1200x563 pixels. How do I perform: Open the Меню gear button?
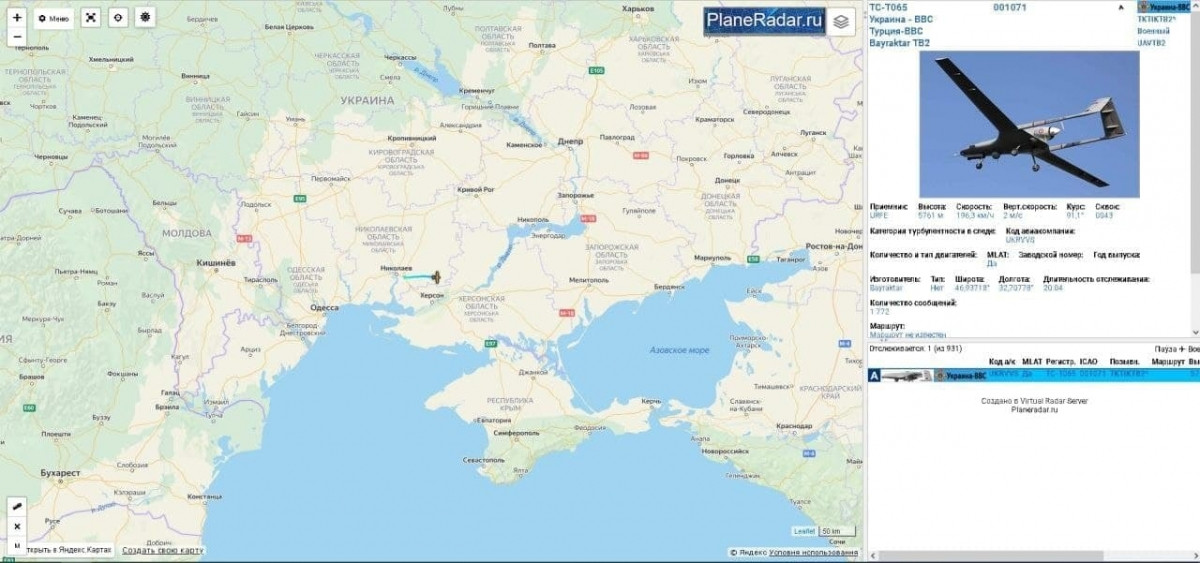click(54, 18)
